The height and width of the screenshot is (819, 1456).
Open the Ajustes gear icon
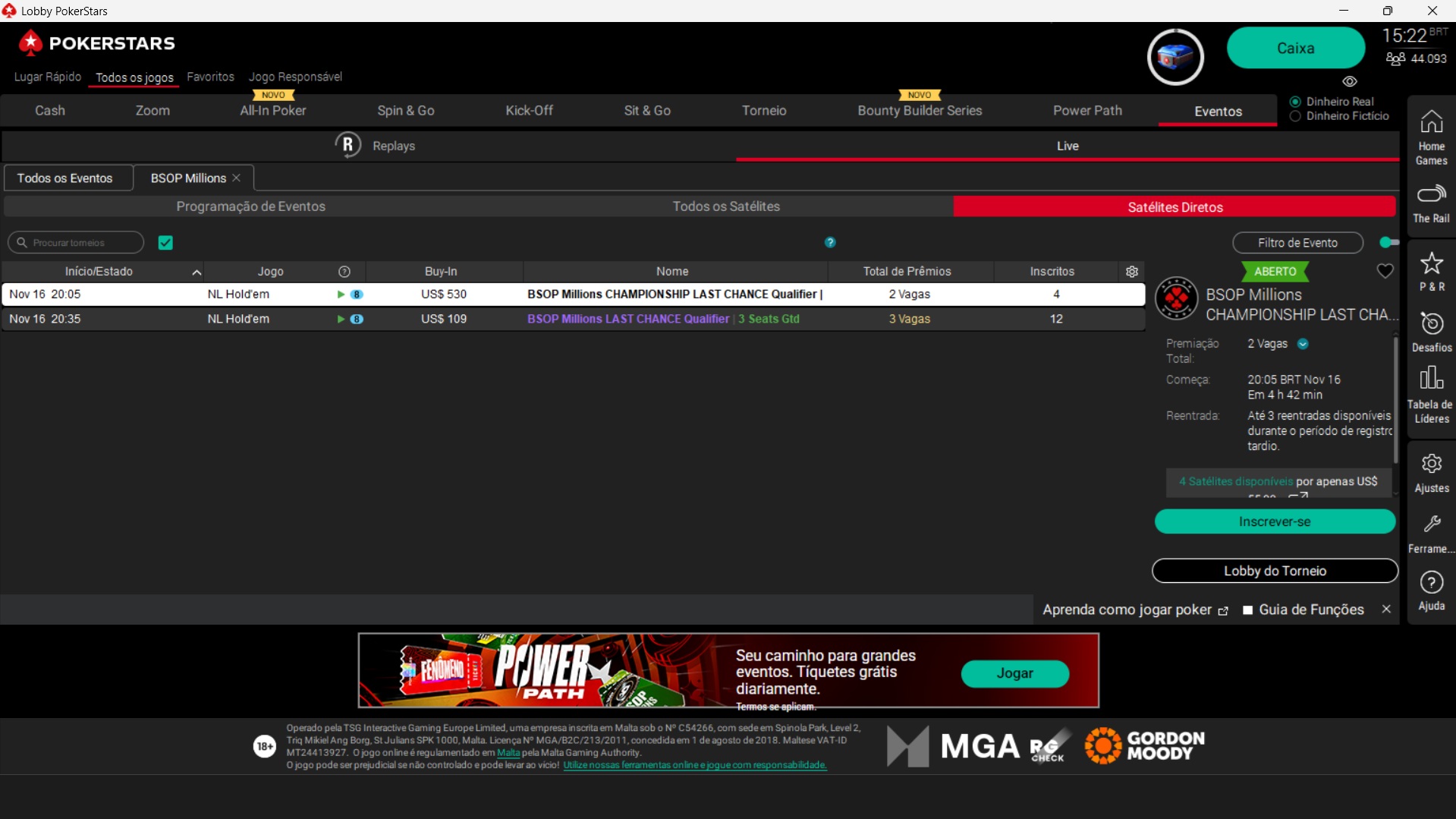coord(1431,474)
